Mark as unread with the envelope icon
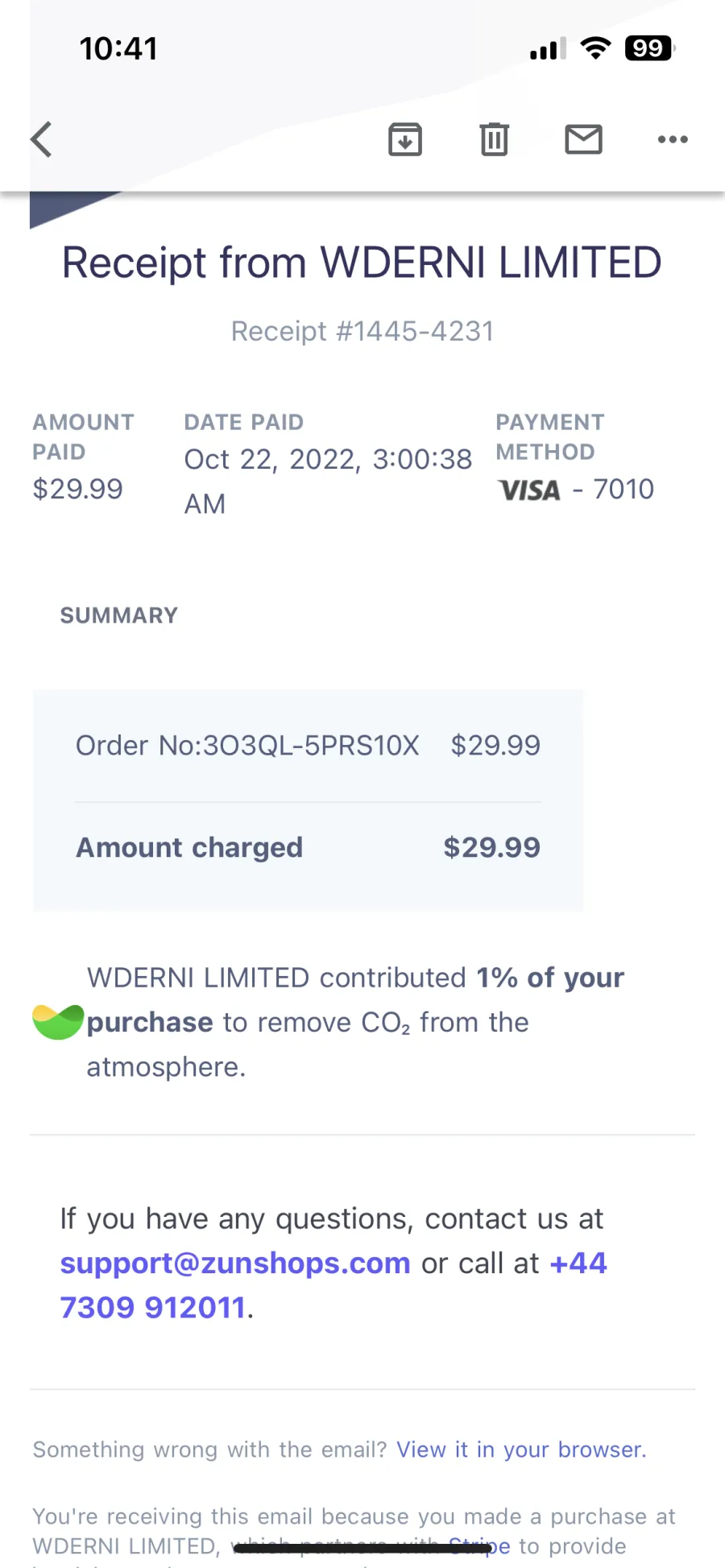725x1568 pixels. point(583,139)
